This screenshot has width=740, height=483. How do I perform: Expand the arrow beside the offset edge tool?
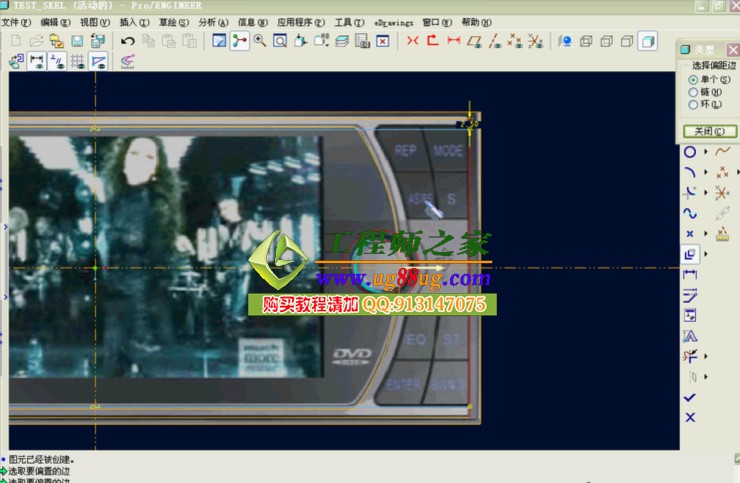706,255
